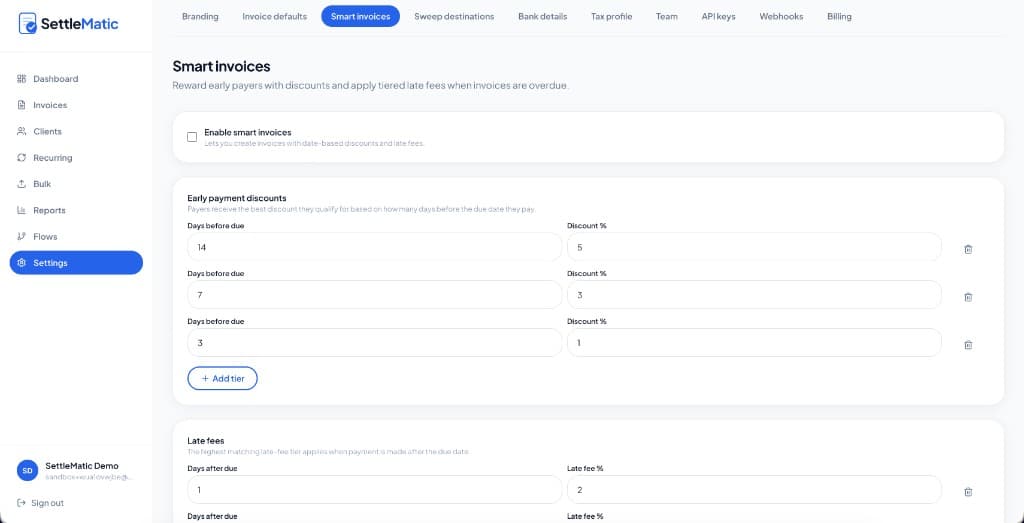
Task: Click the Smart invoices page heading
Action: coord(221,66)
